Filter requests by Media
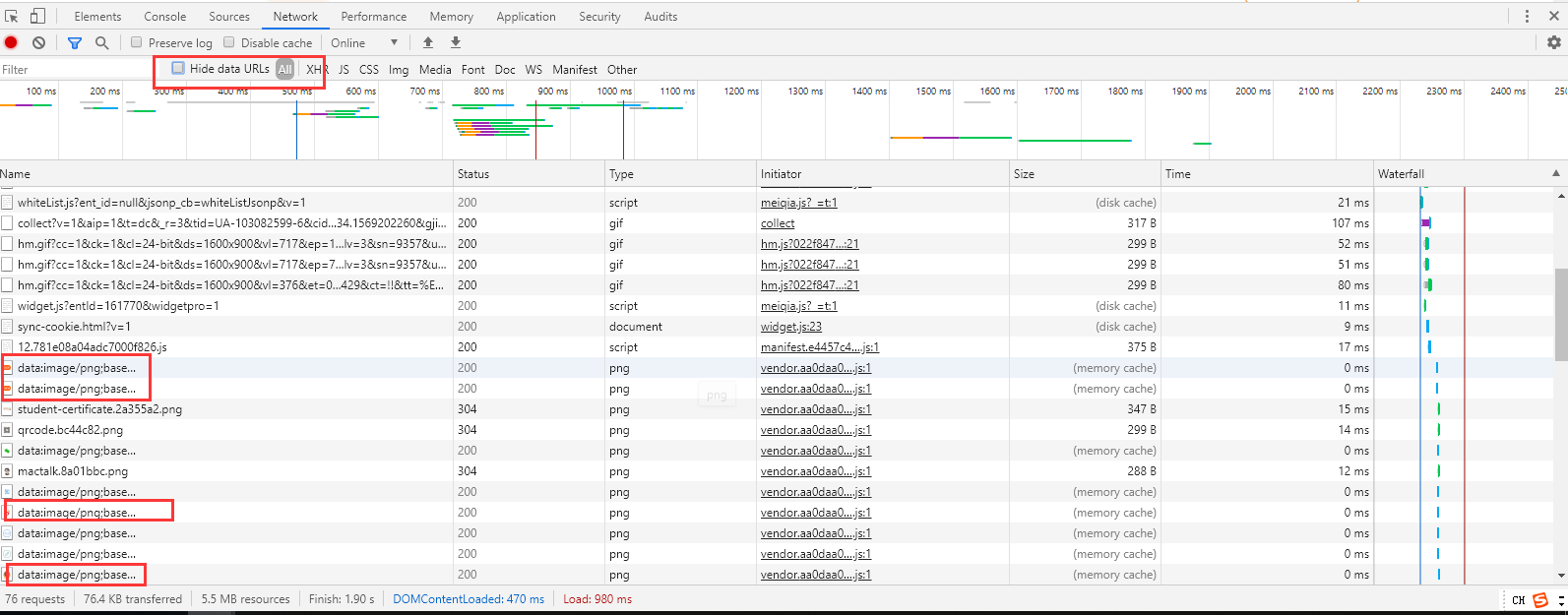This screenshot has width=1568, height=615. click(435, 70)
